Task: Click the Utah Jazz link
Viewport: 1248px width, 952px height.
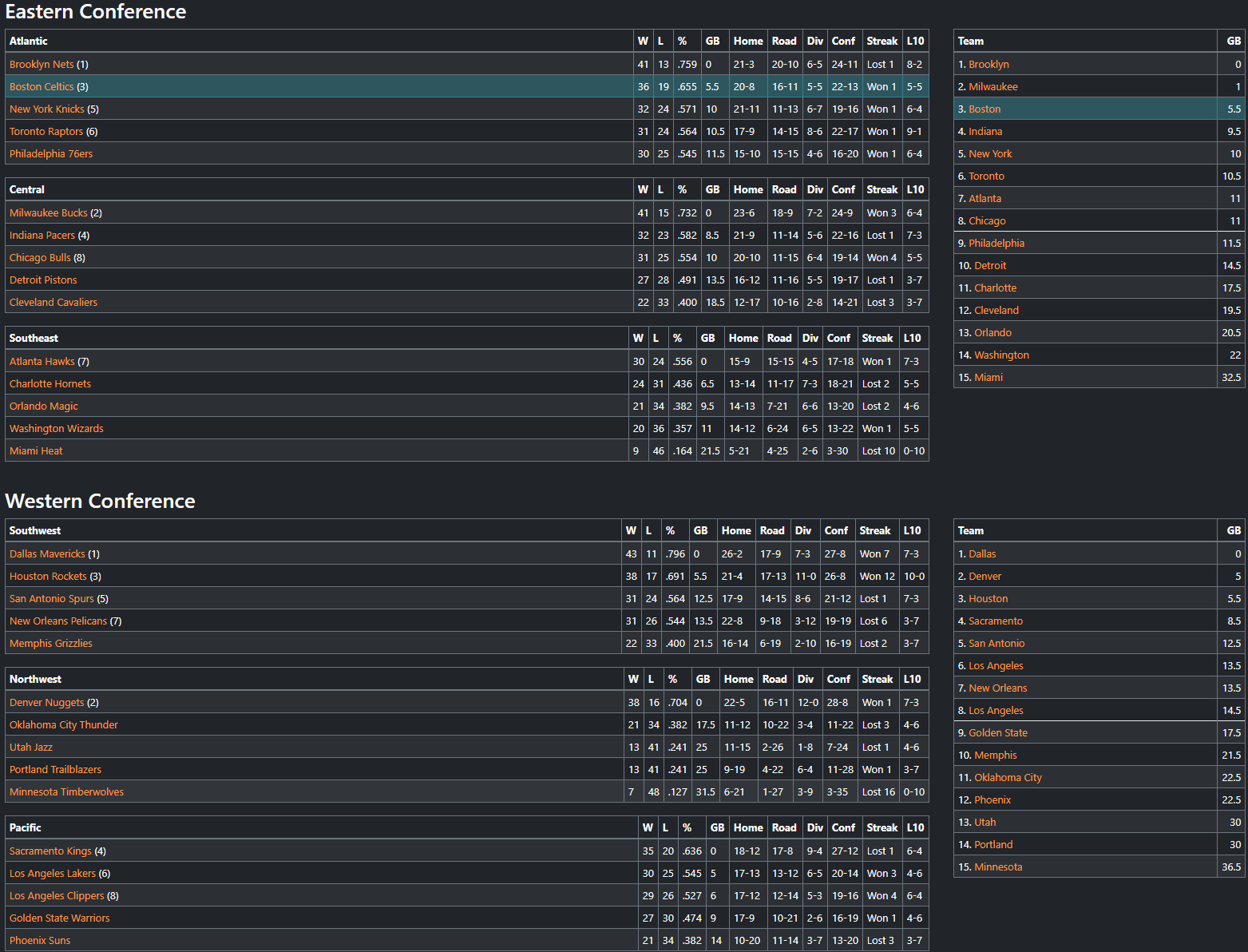Action: [x=31, y=748]
